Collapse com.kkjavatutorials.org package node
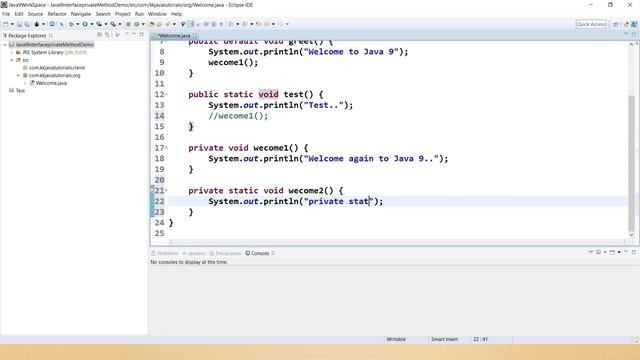 coord(18,76)
